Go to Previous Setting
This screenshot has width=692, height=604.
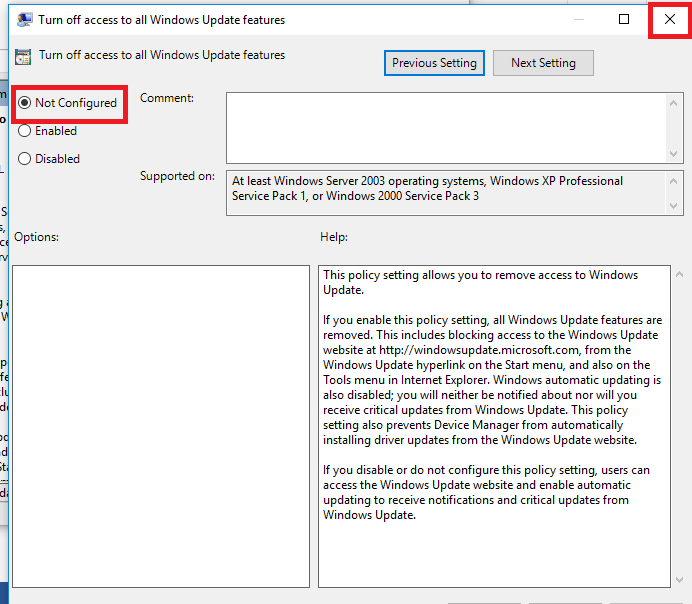pyautogui.click(x=434, y=63)
